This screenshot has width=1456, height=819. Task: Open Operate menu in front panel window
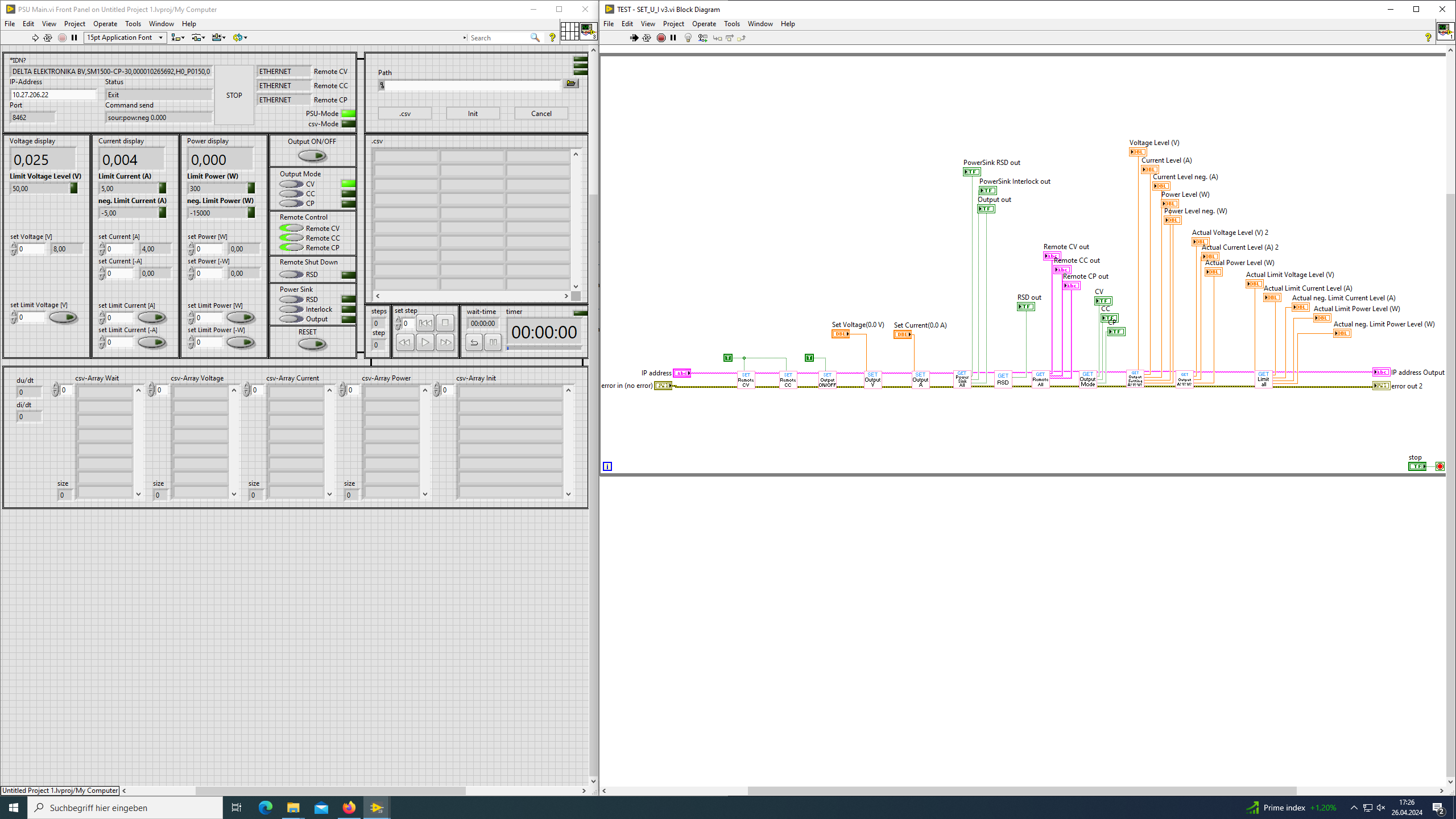(105, 24)
